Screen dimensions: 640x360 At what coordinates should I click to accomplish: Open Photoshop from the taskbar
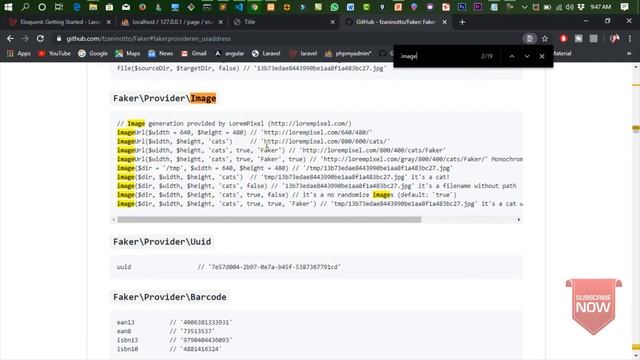(x=462, y=7)
